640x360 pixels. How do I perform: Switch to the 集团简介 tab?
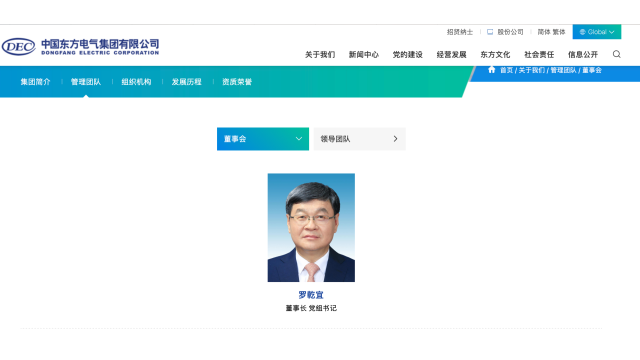click(36, 82)
